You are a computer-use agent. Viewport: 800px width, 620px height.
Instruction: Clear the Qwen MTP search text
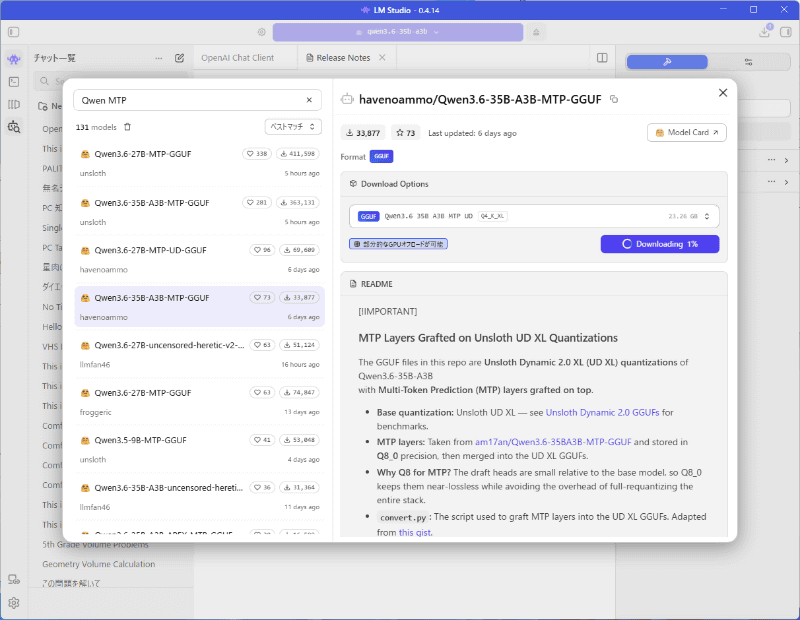[309, 100]
